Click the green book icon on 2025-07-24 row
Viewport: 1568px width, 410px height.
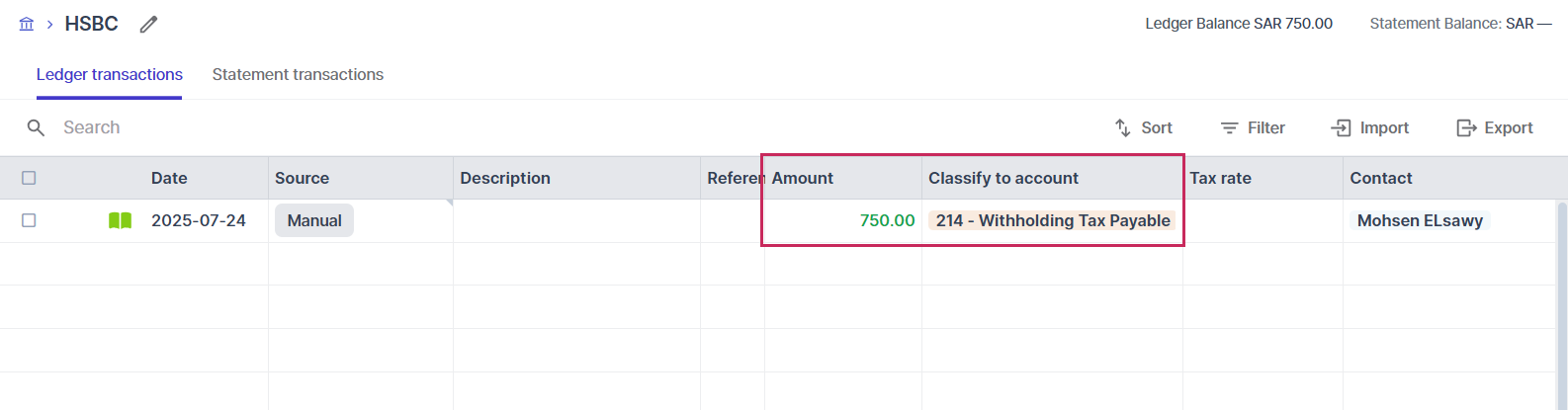120,220
